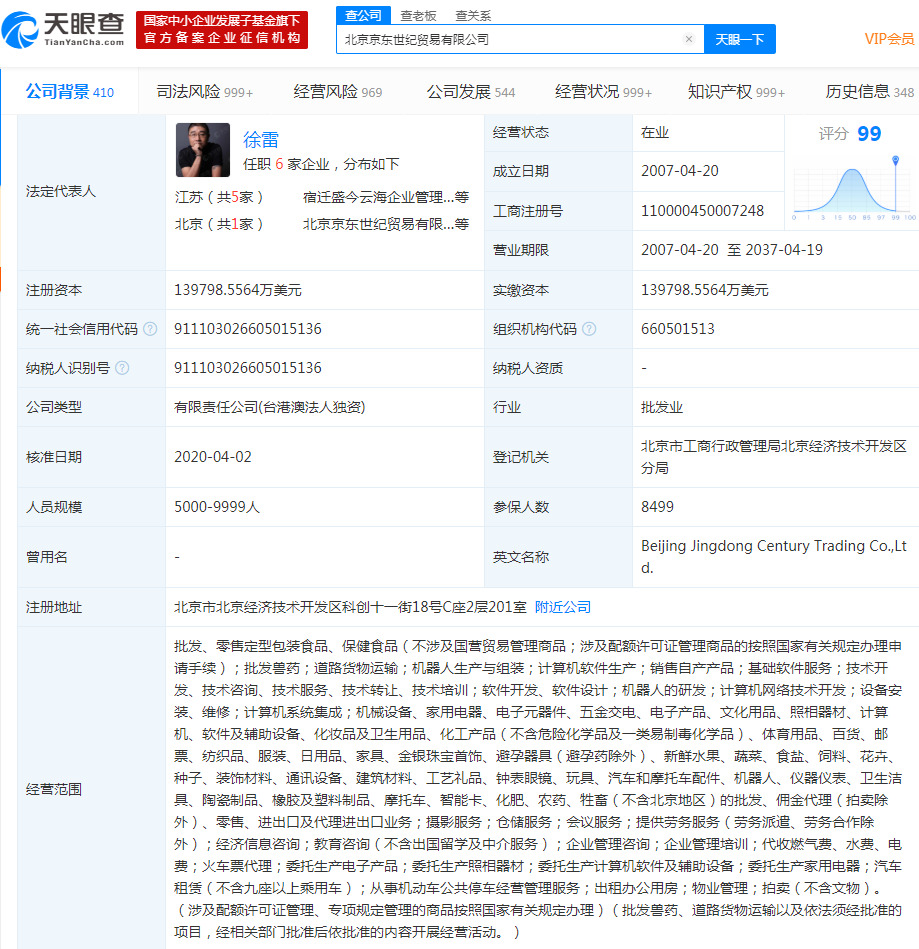Switch to the 查公司 search tab

363,15
